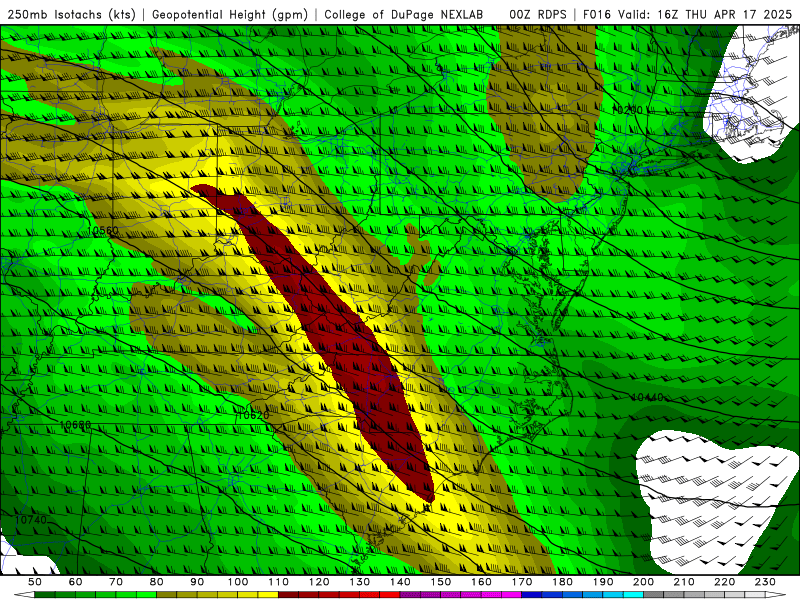The height and width of the screenshot is (600, 800).
Task: Click the 10440 height contour label
Action: [647, 397]
